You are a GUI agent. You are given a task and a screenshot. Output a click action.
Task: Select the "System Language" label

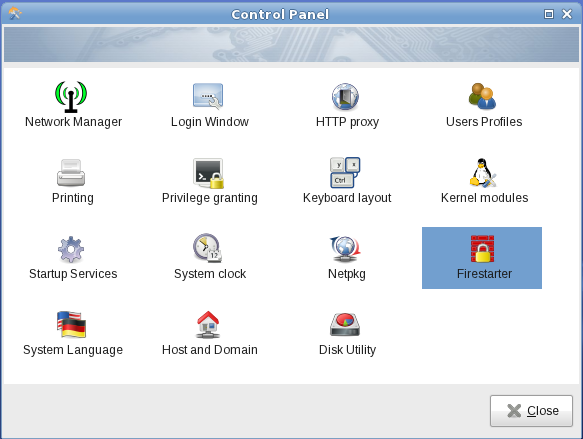tap(73, 350)
